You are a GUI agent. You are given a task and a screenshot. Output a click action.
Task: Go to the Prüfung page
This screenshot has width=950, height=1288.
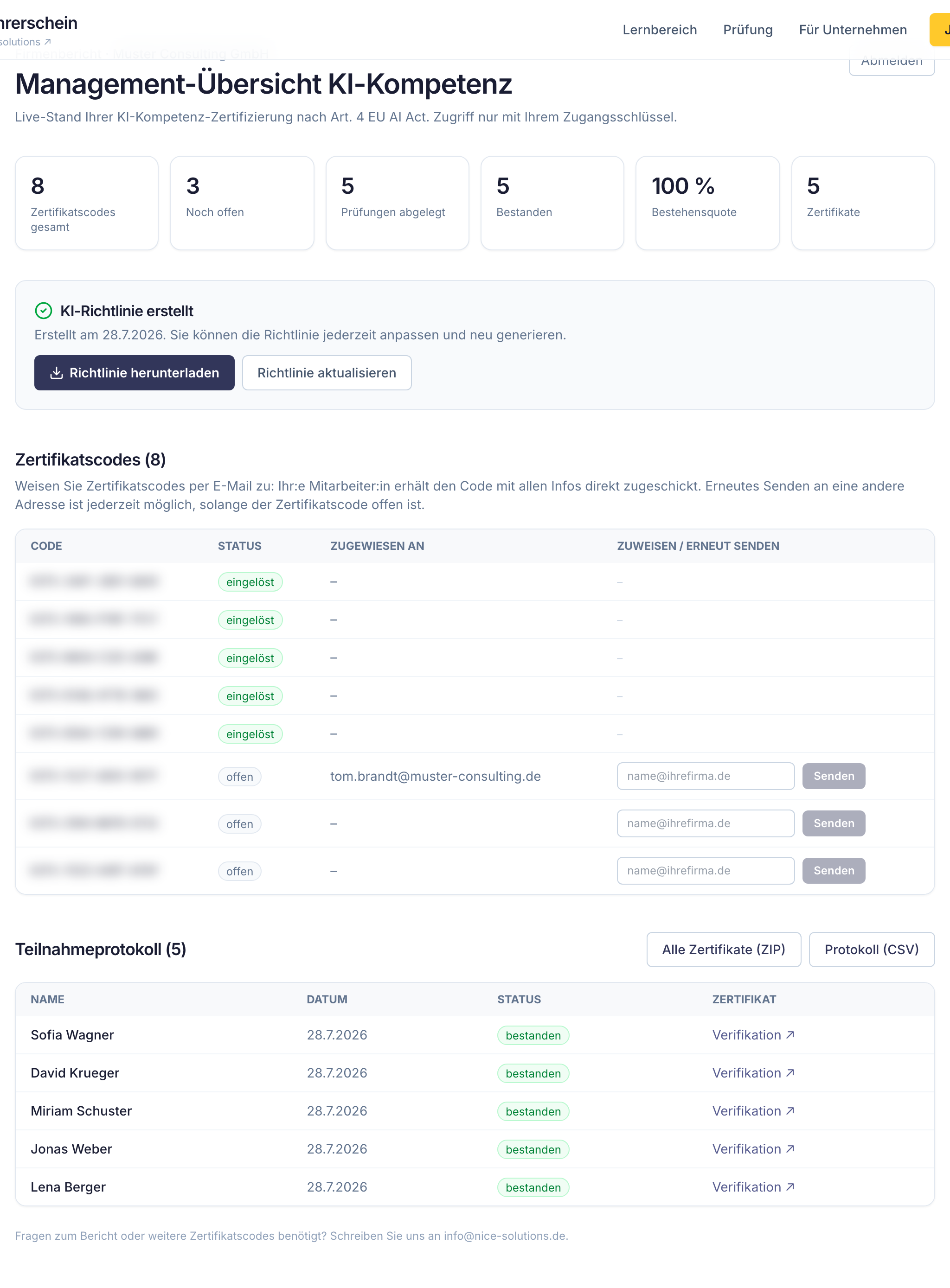pos(748,30)
